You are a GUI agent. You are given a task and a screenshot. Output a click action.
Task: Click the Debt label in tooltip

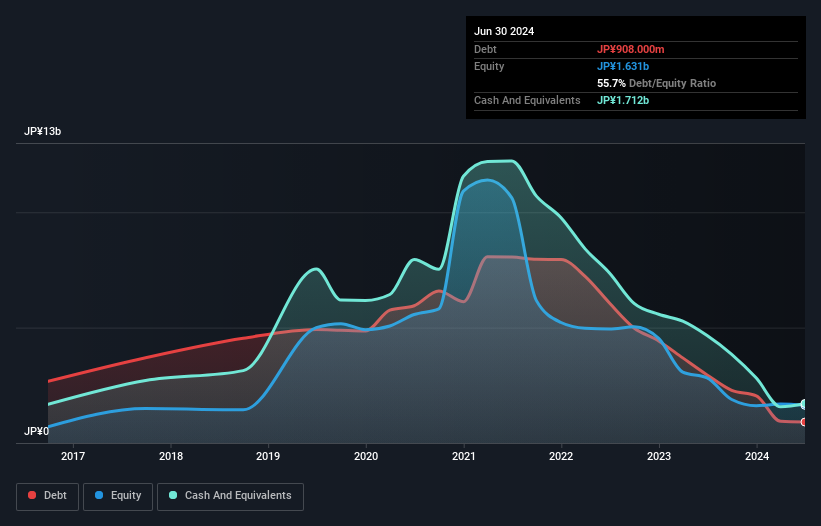[x=485, y=49]
